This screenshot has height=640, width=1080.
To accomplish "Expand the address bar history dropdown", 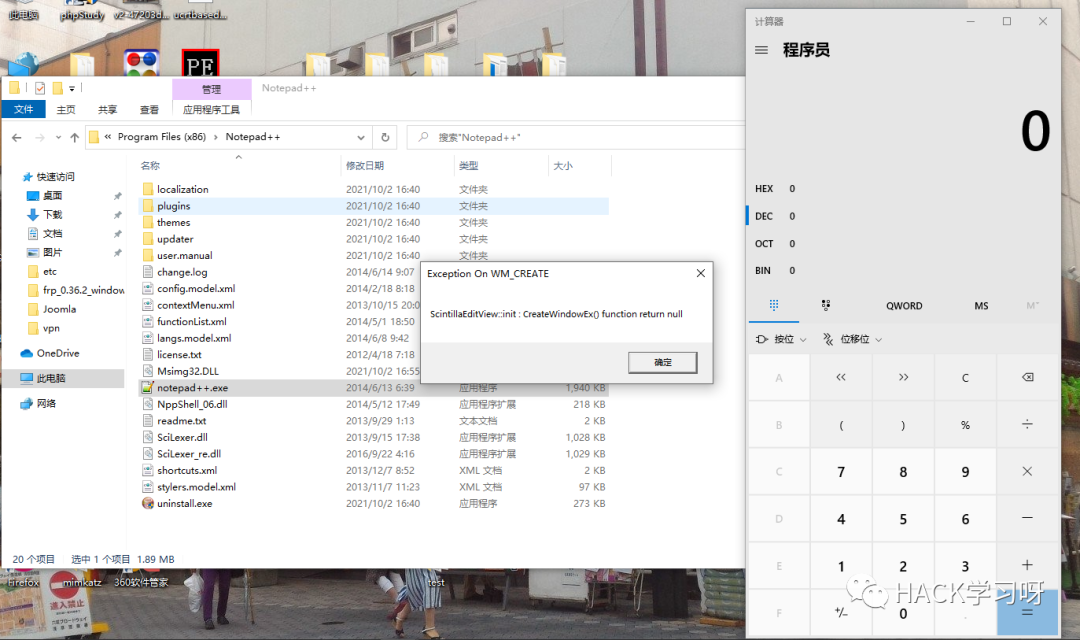I will pos(361,137).
